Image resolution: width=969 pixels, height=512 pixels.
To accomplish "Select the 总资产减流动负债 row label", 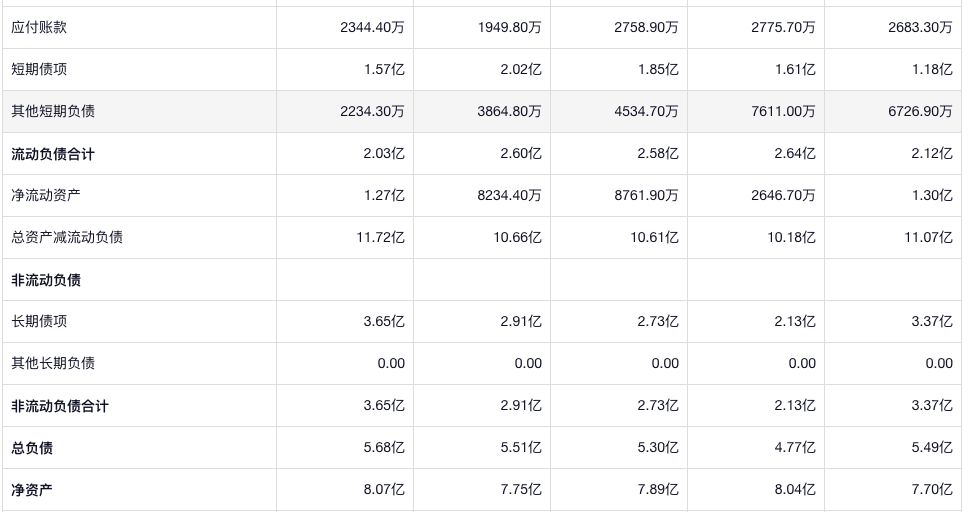I will pos(67,238).
